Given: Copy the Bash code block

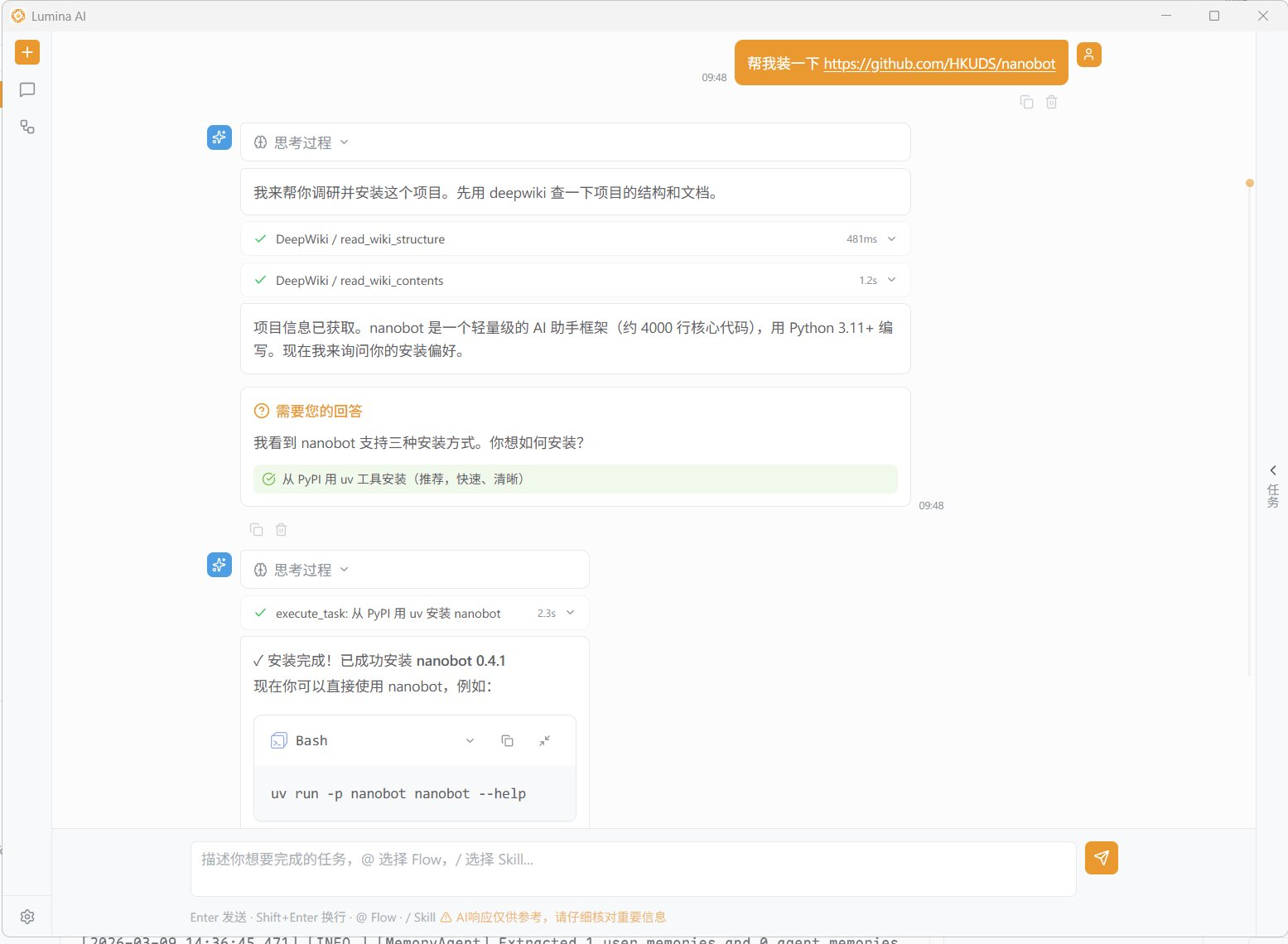Looking at the screenshot, I should pyautogui.click(x=507, y=740).
